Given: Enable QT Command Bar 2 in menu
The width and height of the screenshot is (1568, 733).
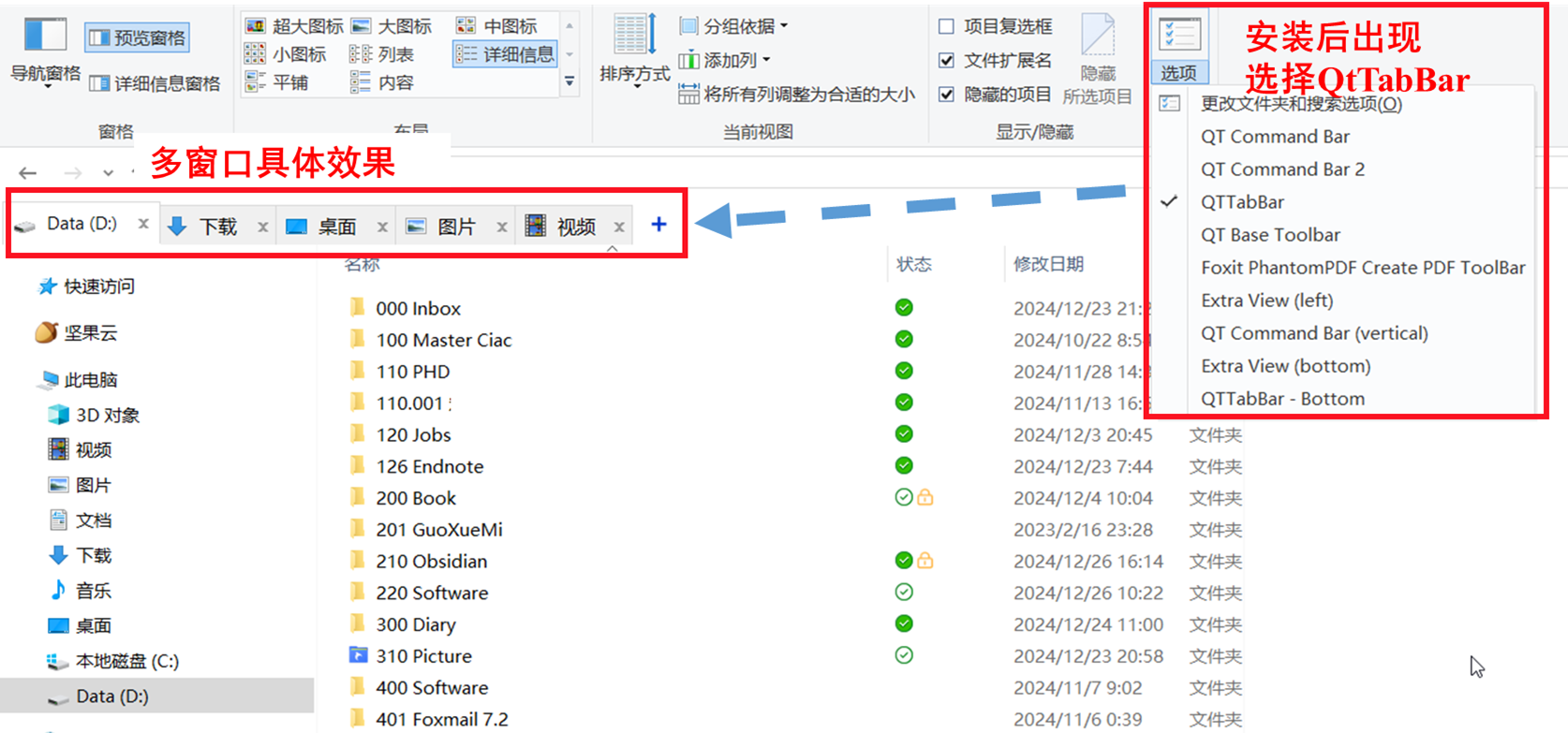Looking at the screenshot, I should click(x=1282, y=169).
